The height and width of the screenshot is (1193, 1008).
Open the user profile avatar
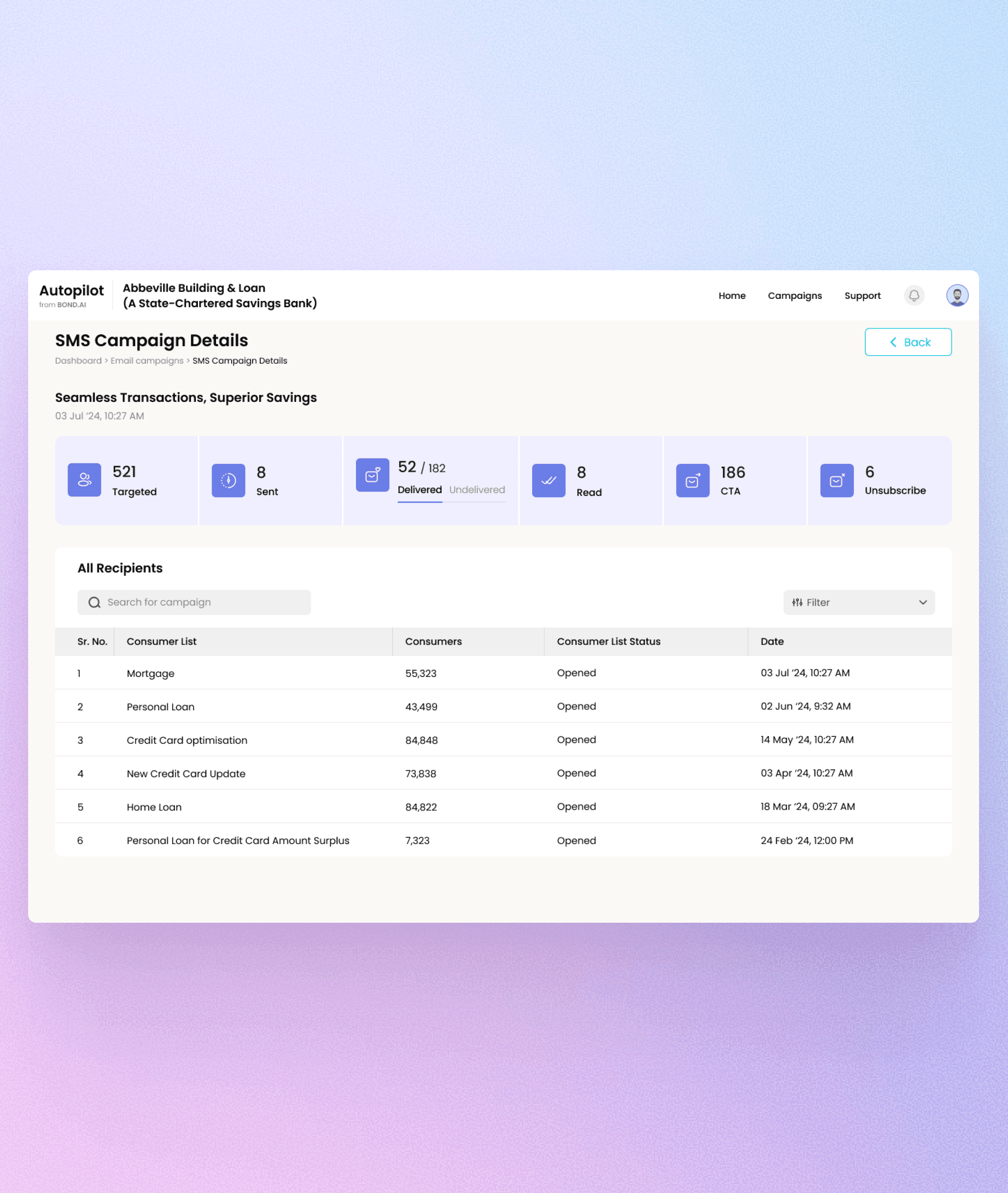(957, 295)
